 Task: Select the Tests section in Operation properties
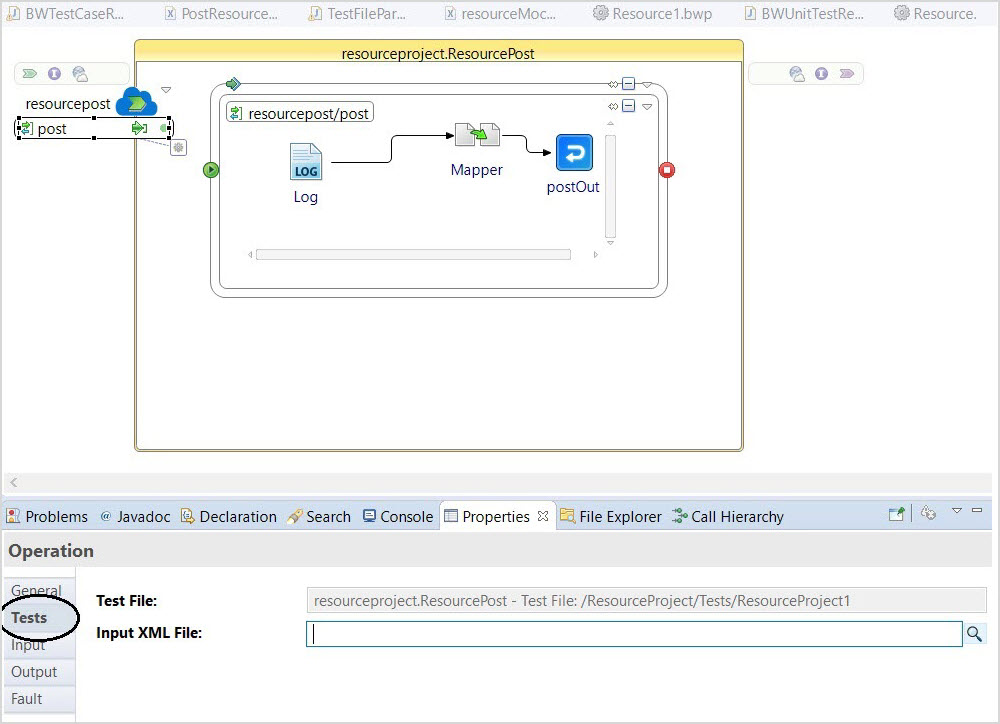pyautogui.click(x=30, y=618)
